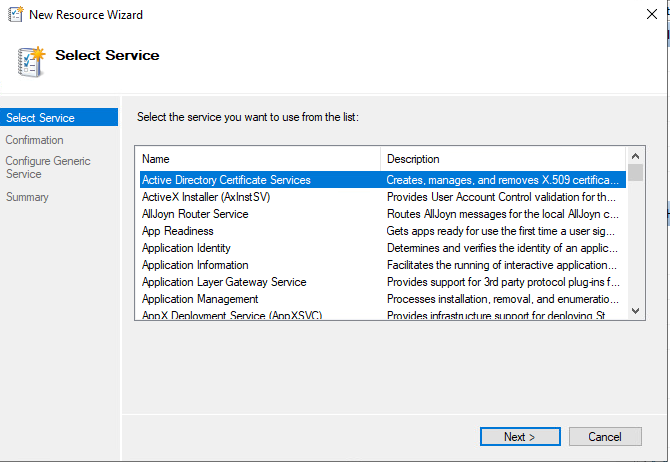Click the service list scrollbar thumb
The width and height of the screenshot is (670, 462).
click(x=635, y=173)
